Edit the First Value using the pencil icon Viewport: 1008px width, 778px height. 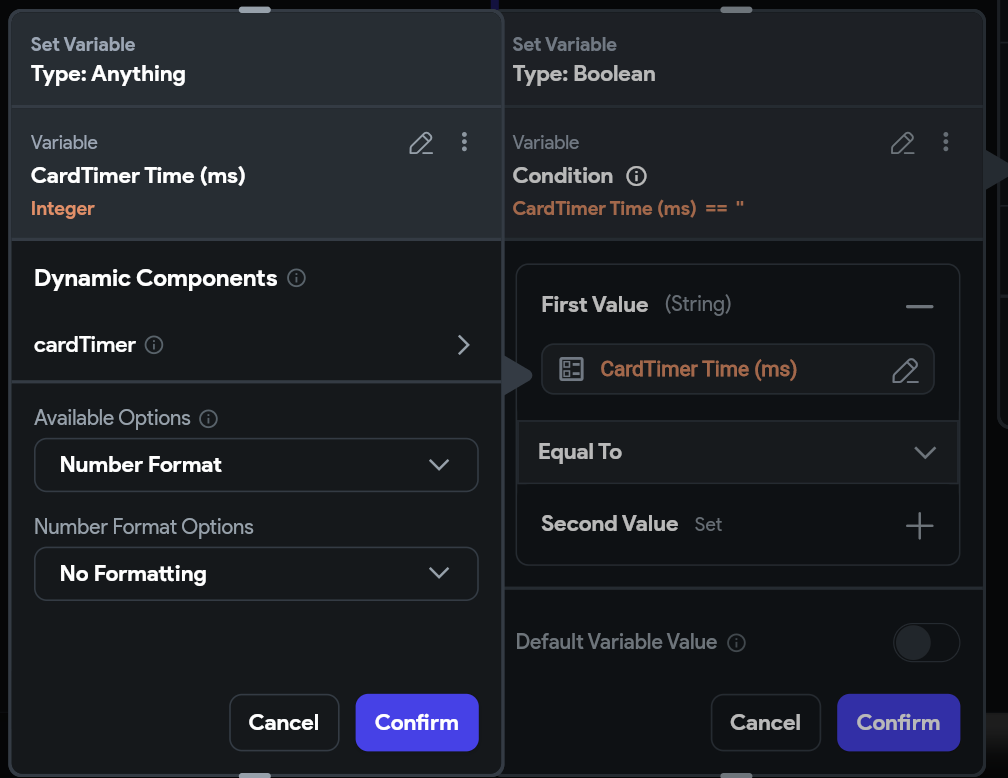tap(905, 370)
